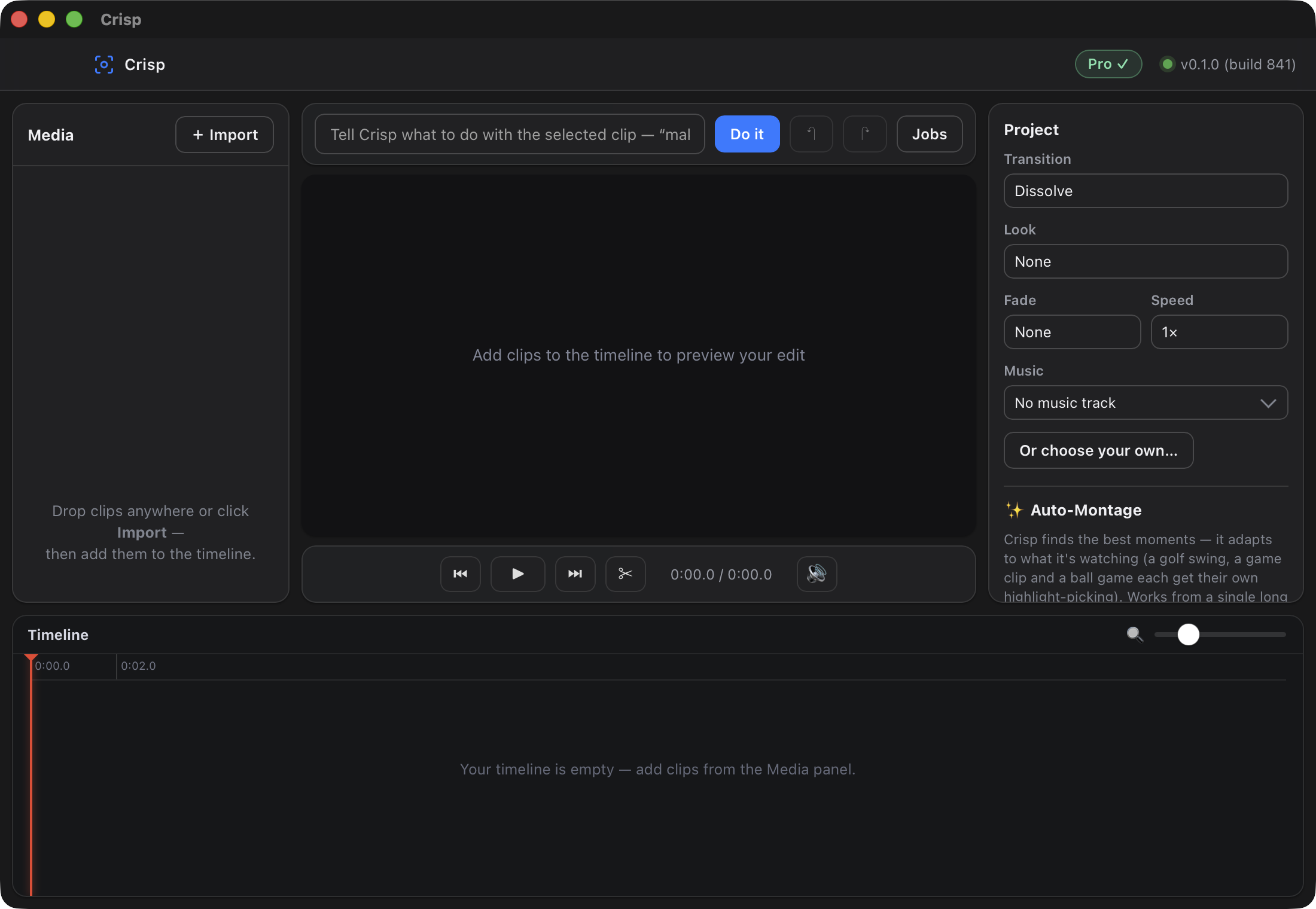Click the macOS green fullscreen window button

click(74, 19)
